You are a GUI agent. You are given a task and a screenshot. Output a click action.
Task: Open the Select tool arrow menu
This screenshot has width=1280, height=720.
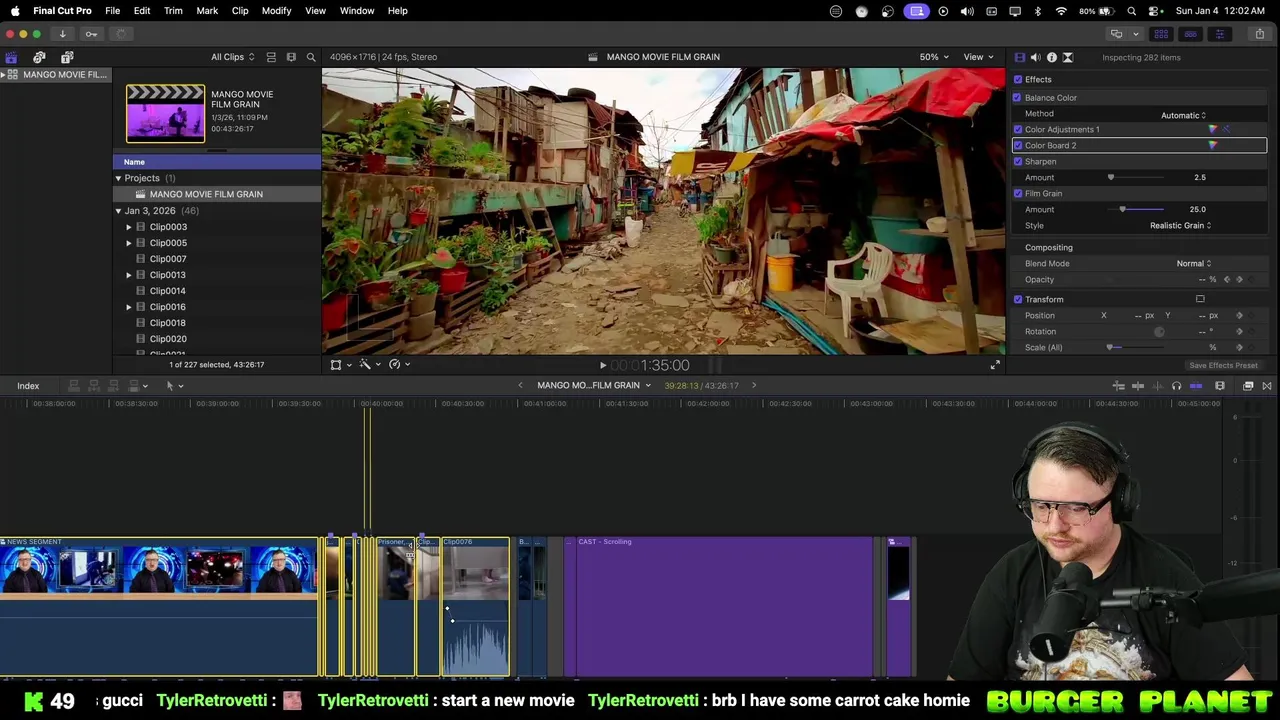coord(174,386)
